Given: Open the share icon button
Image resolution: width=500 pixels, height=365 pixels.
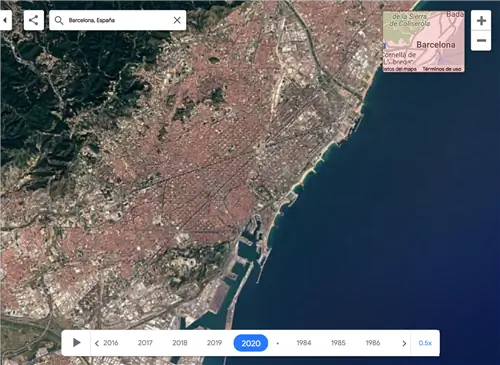Looking at the screenshot, I should click(34, 20).
